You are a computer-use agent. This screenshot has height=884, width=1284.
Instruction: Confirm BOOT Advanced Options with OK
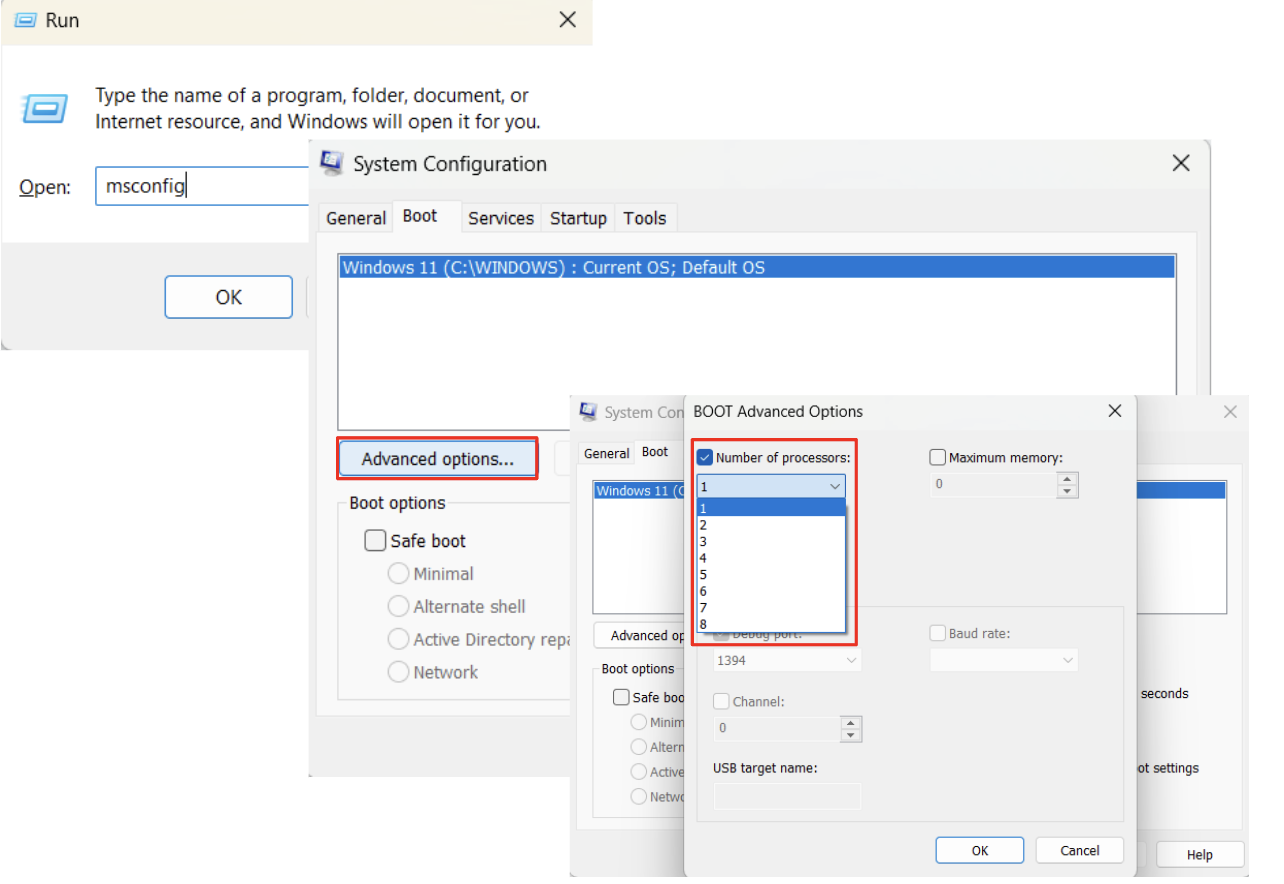979,849
